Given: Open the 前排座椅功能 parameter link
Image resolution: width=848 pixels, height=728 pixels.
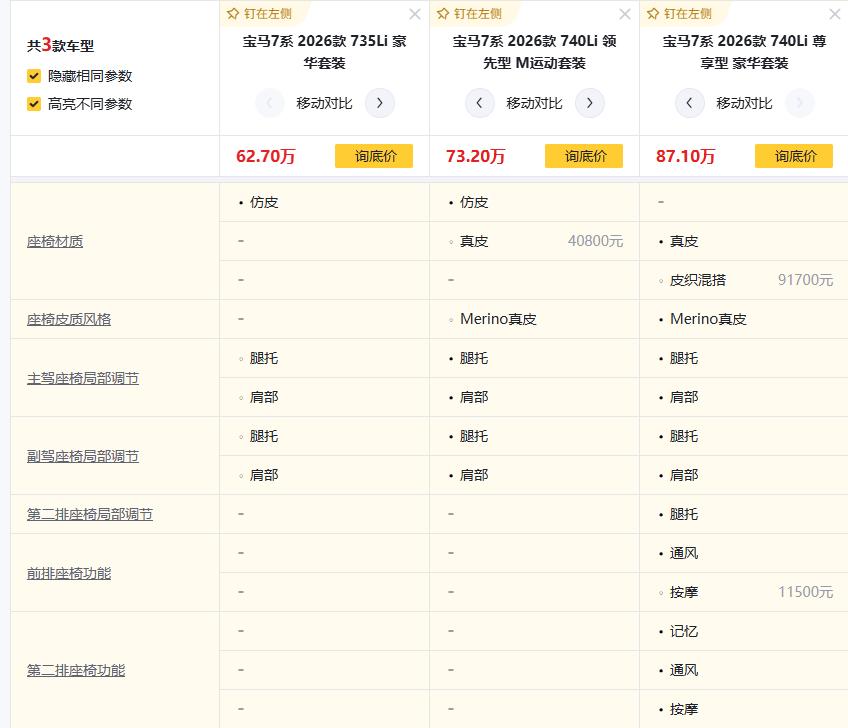Looking at the screenshot, I should (69, 573).
